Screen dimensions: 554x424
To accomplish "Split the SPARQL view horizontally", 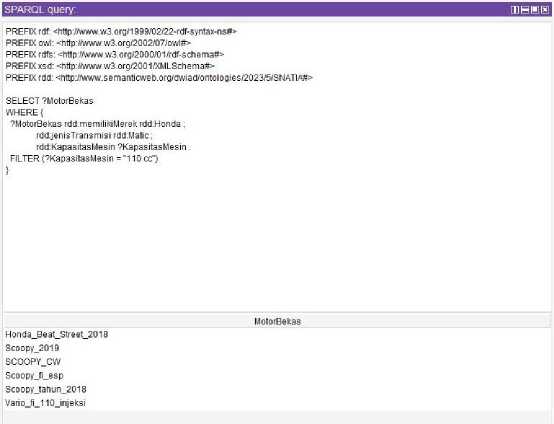I will 525,10.
